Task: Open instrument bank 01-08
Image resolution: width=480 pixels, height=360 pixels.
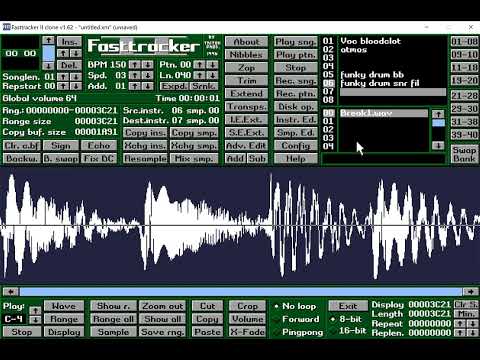Action: pyautogui.click(x=465, y=41)
